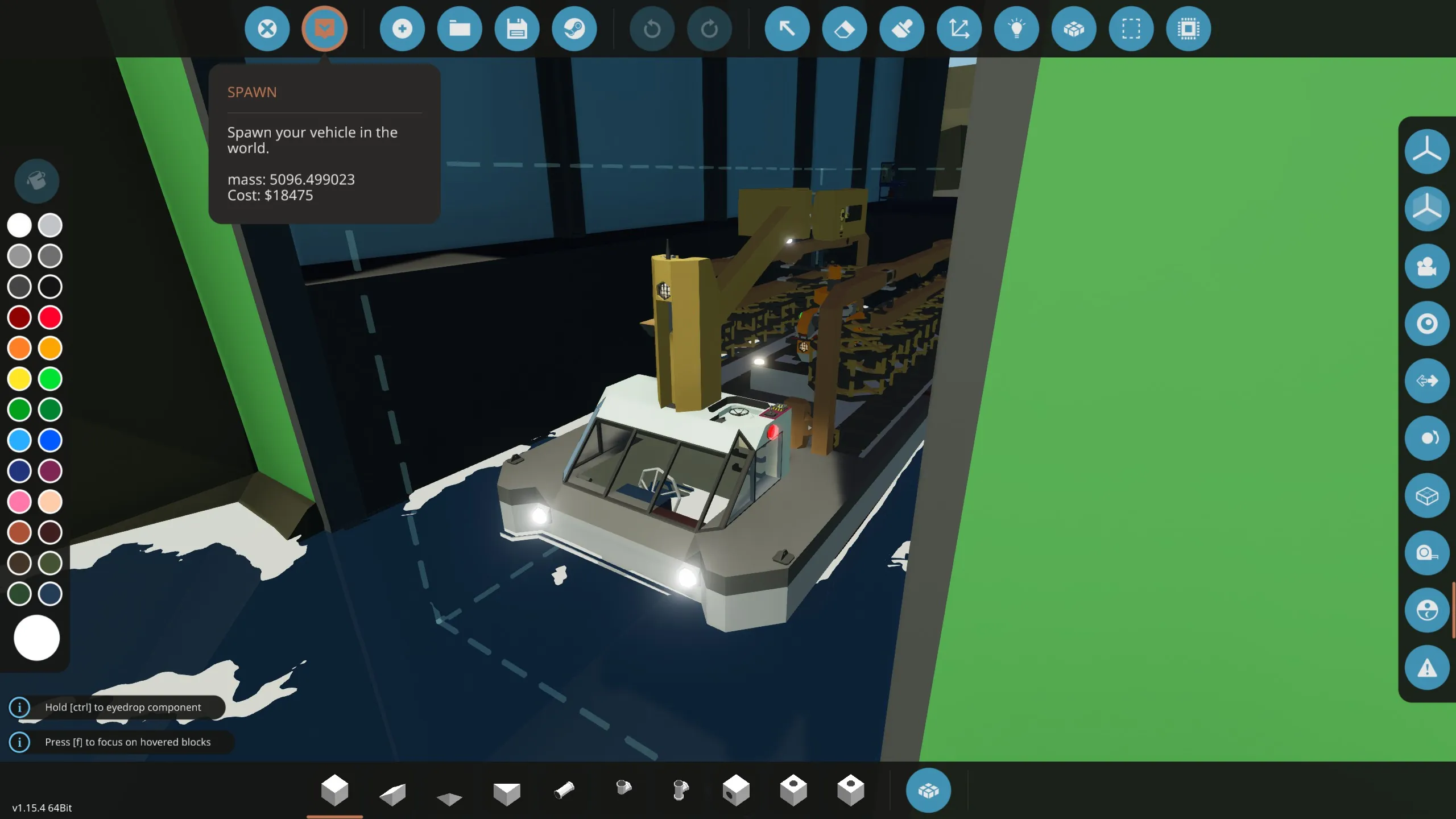Click the warning triangle icon
Viewport: 1456px width, 819px height.
coord(1426,668)
